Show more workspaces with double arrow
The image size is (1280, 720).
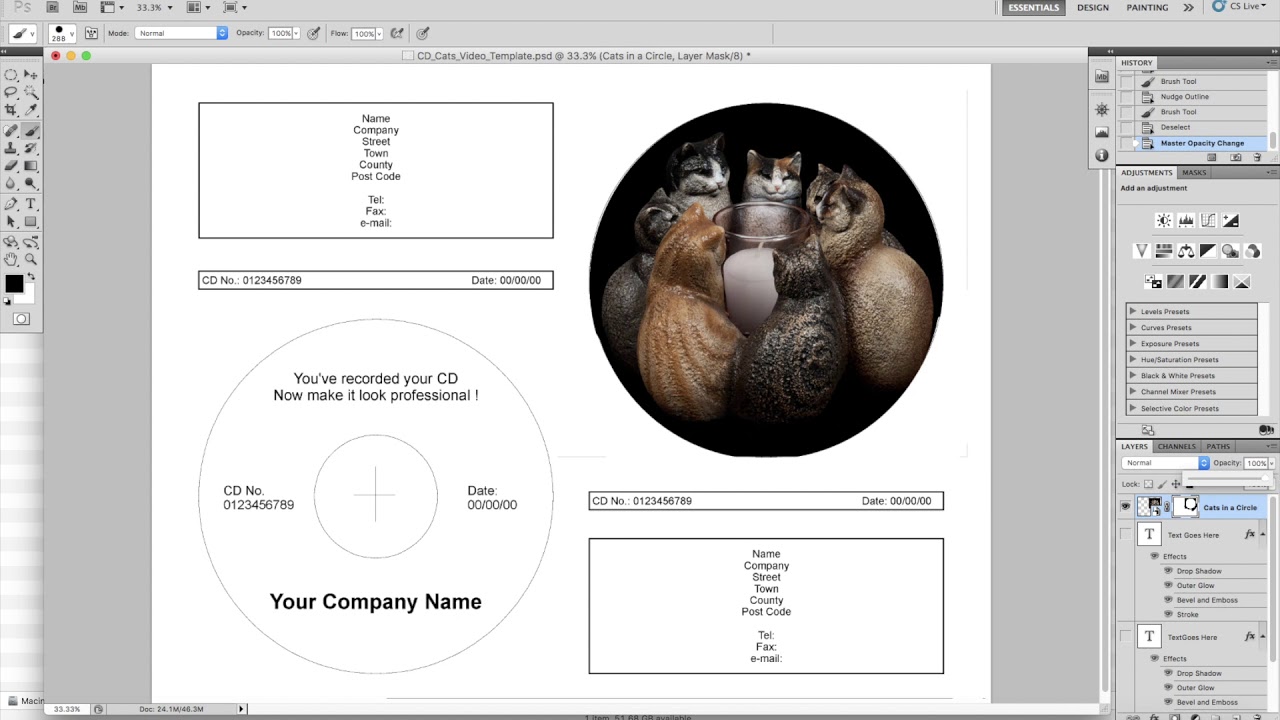(x=1188, y=7)
